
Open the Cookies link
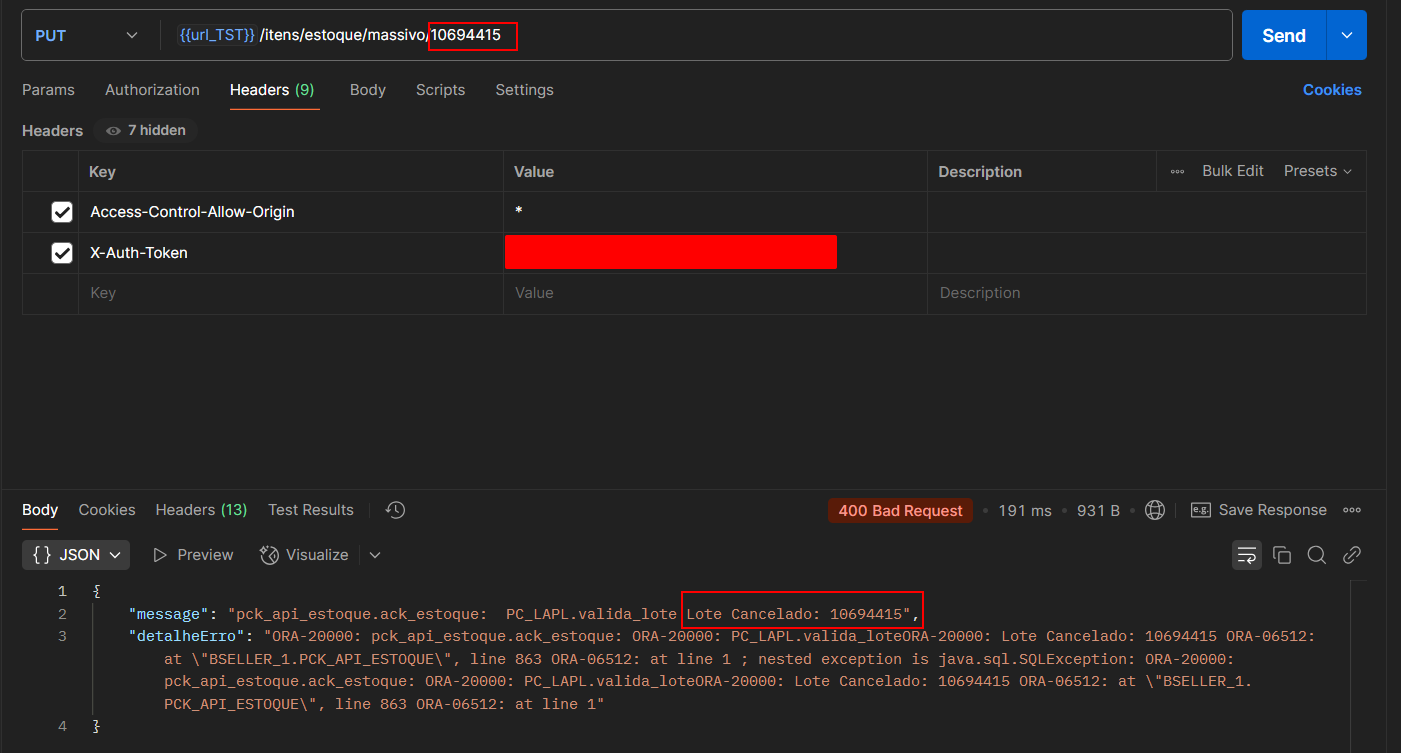(x=1331, y=90)
